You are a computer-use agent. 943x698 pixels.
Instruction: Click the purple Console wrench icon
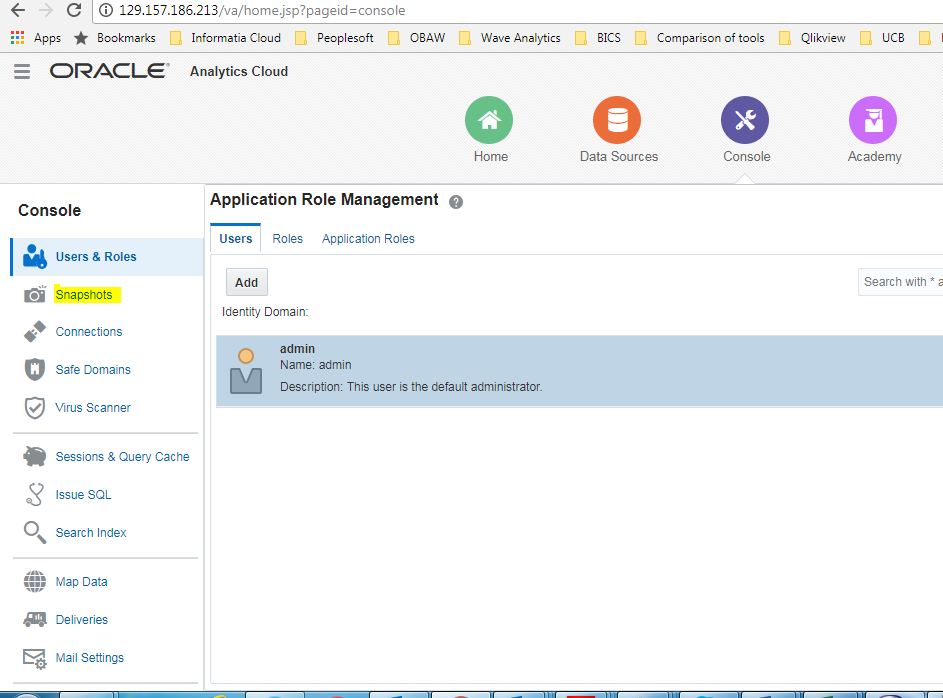(x=745, y=121)
